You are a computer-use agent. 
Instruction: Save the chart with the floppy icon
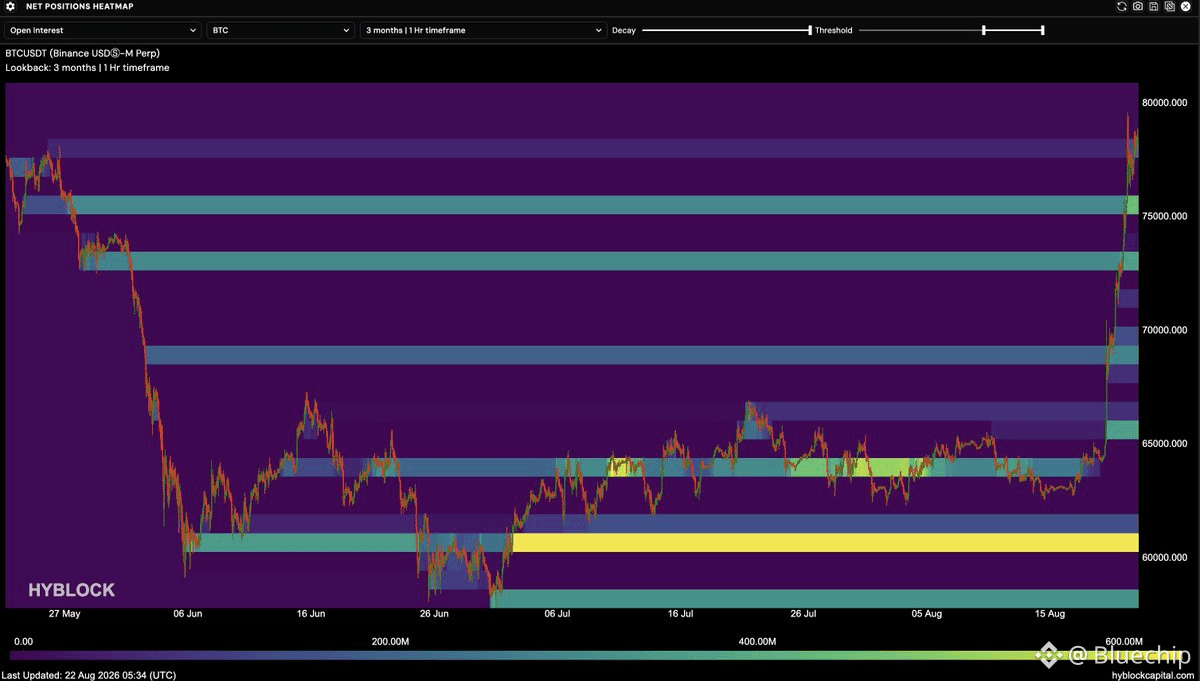point(1154,7)
